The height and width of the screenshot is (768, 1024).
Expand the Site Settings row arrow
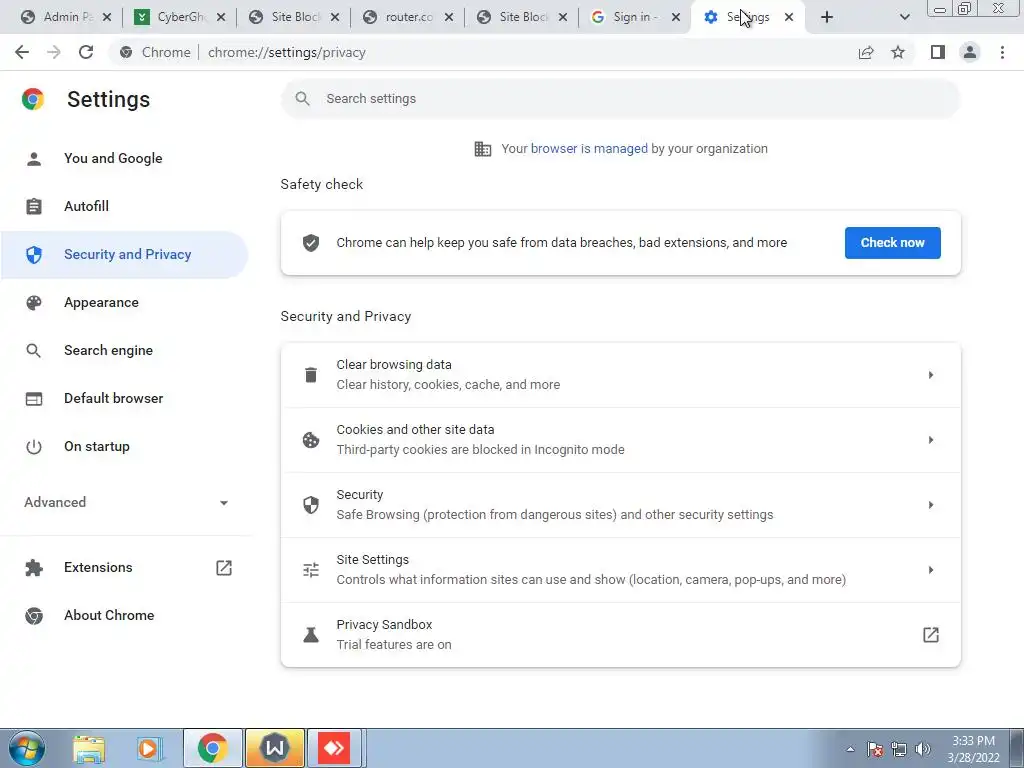(931, 569)
